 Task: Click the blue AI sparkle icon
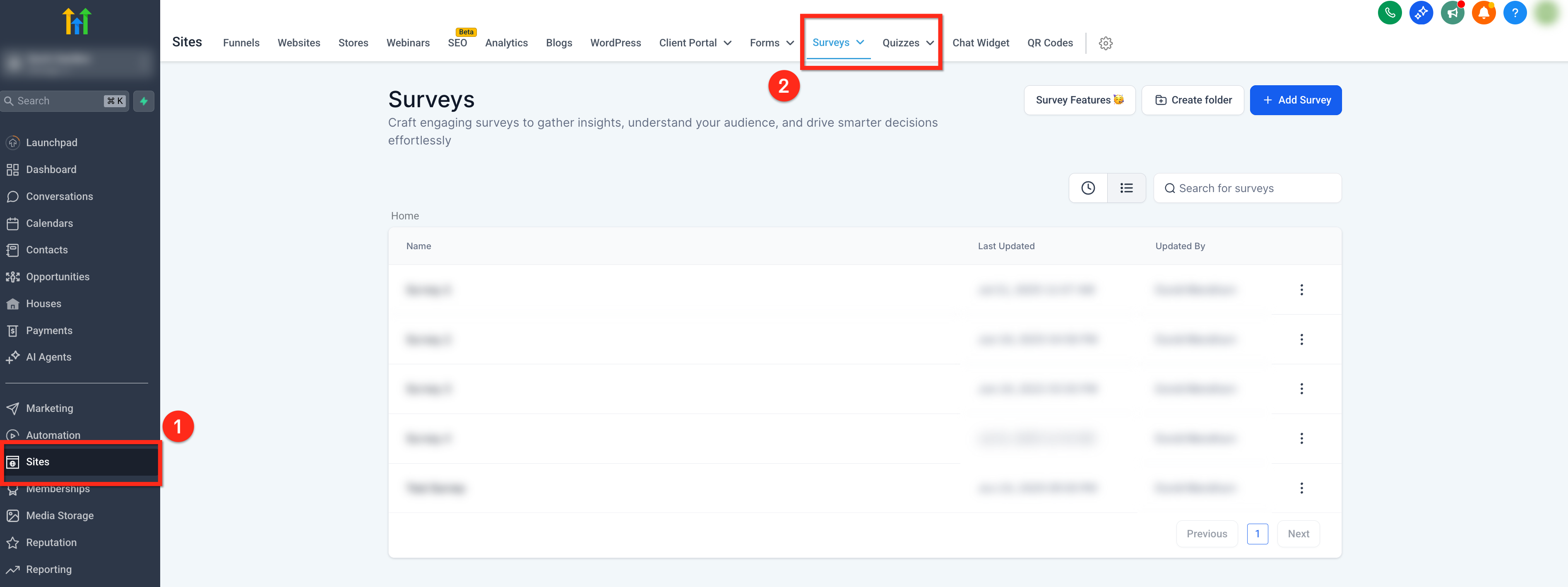[1421, 13]
